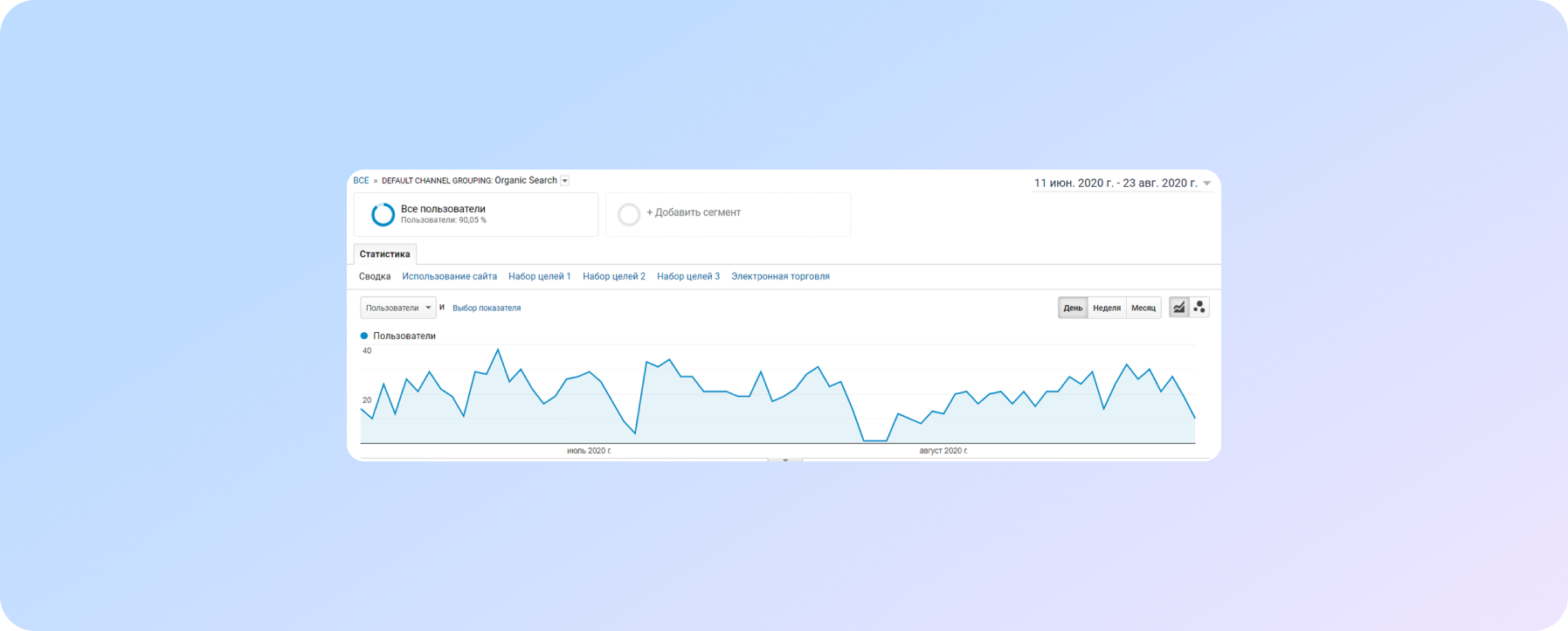Switch to Использование сайта subtab

coord(449,276)
